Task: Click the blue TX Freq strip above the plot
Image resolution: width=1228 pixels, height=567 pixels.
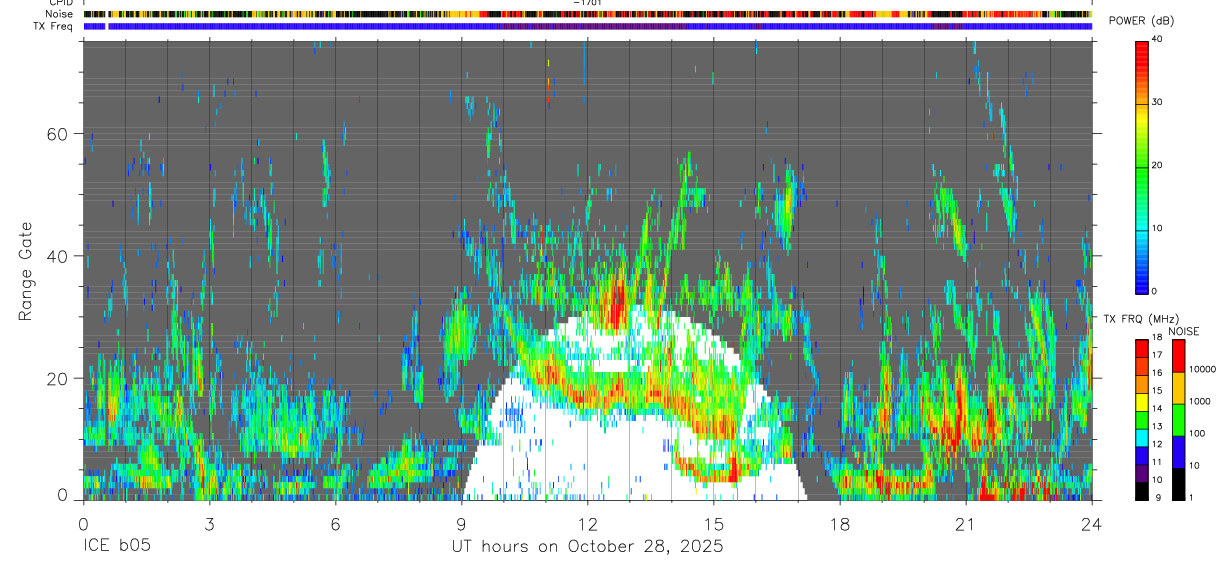Action: pos(587,26)
